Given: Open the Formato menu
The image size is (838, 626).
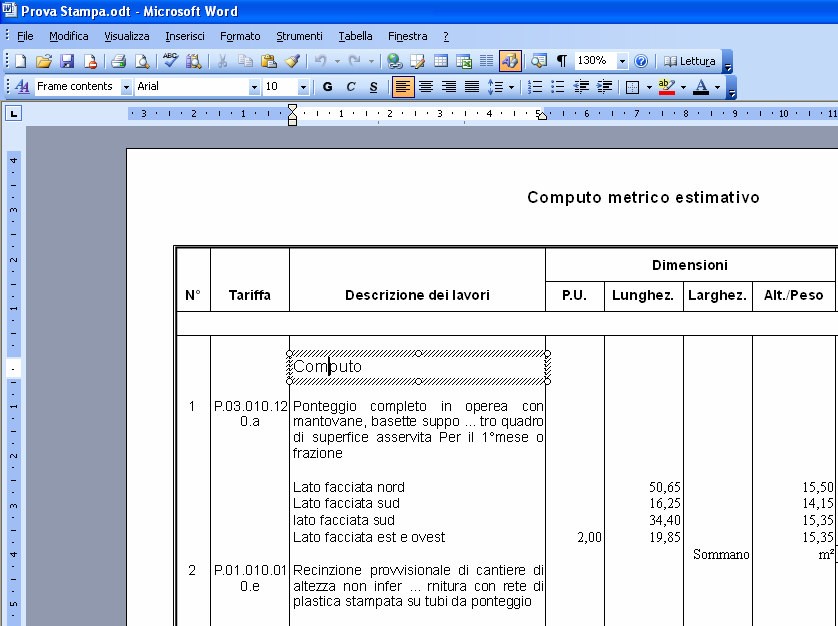Looking at the screenshot, I should 240,36.
